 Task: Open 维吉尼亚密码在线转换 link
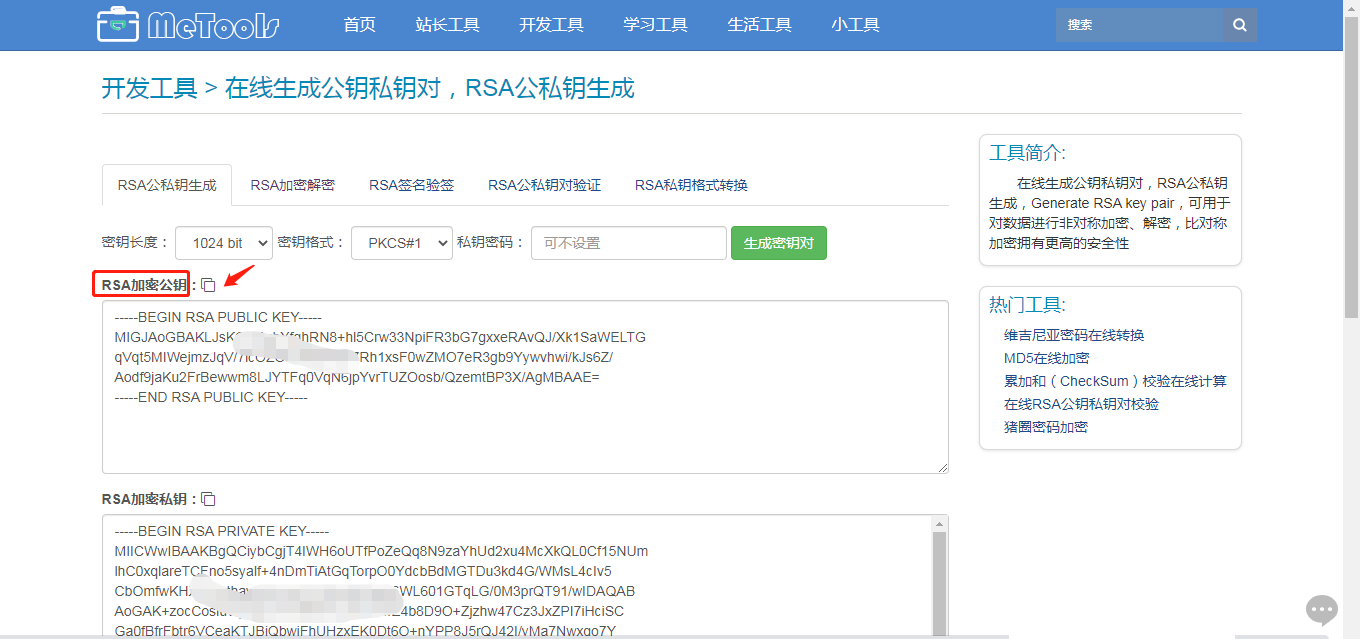point(1073,335)
